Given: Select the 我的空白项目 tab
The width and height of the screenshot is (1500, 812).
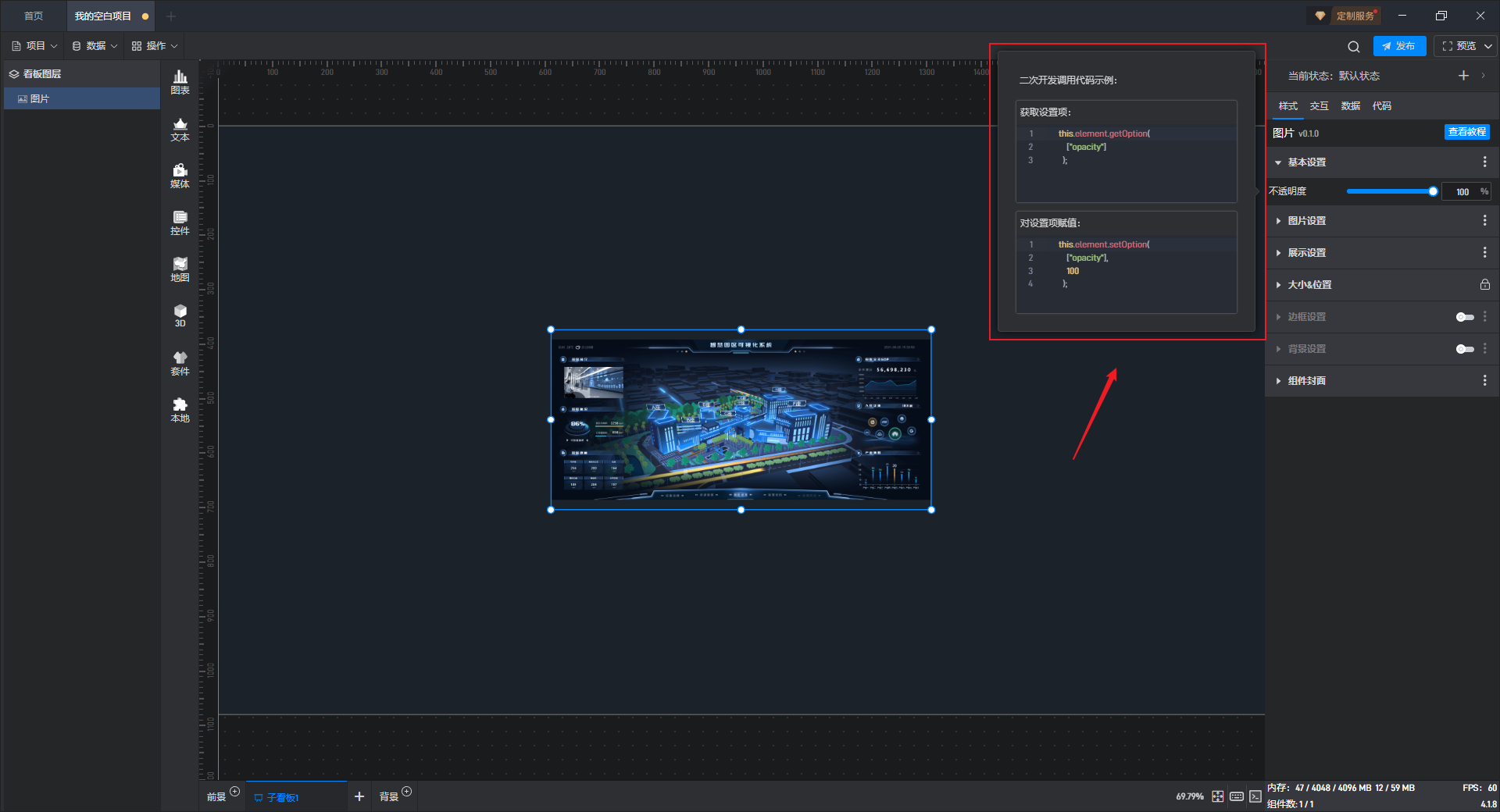Looking at the screenshot, I should (111, 16).
